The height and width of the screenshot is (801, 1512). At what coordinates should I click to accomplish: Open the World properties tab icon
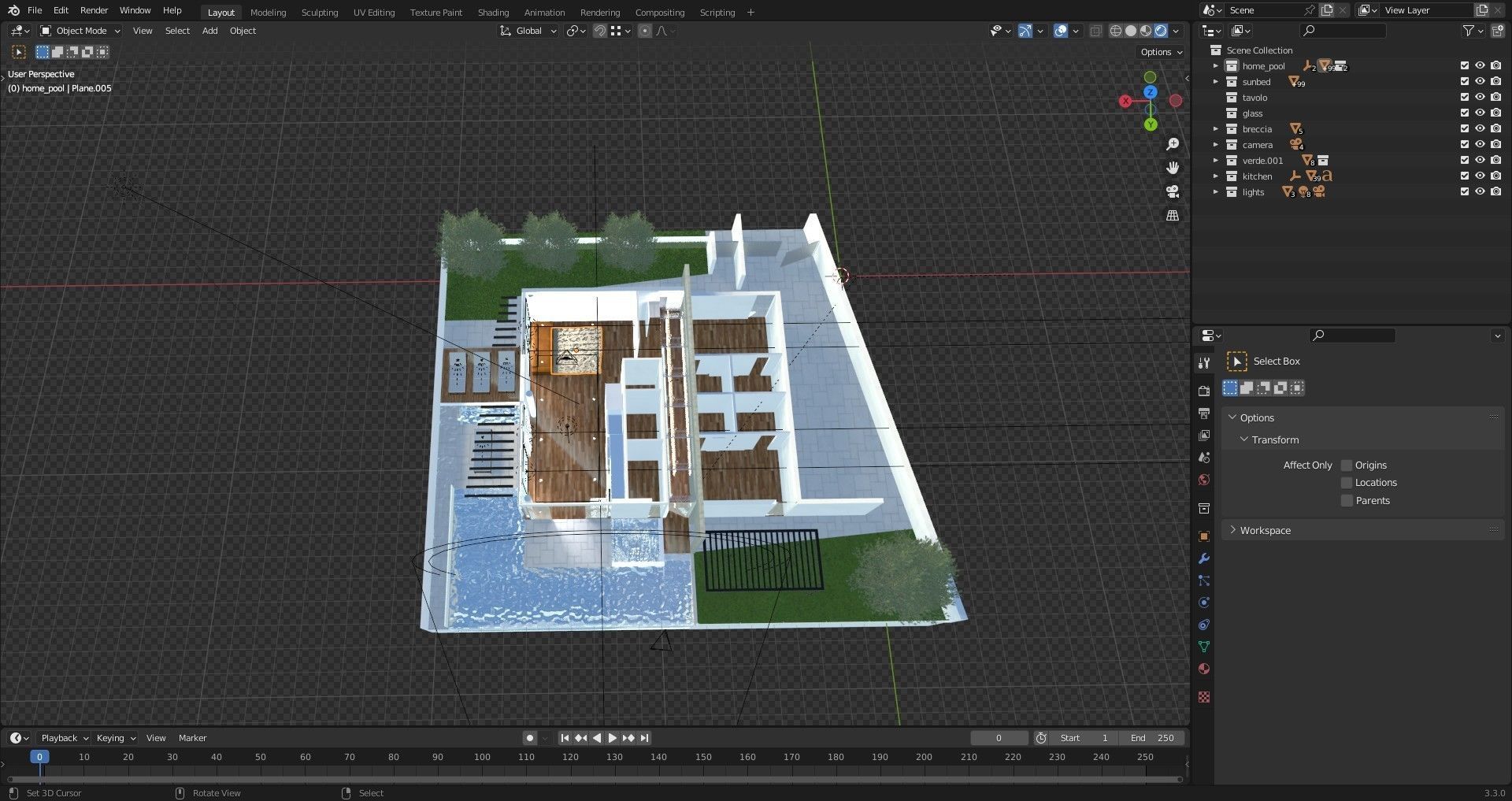pos(1203,480)
